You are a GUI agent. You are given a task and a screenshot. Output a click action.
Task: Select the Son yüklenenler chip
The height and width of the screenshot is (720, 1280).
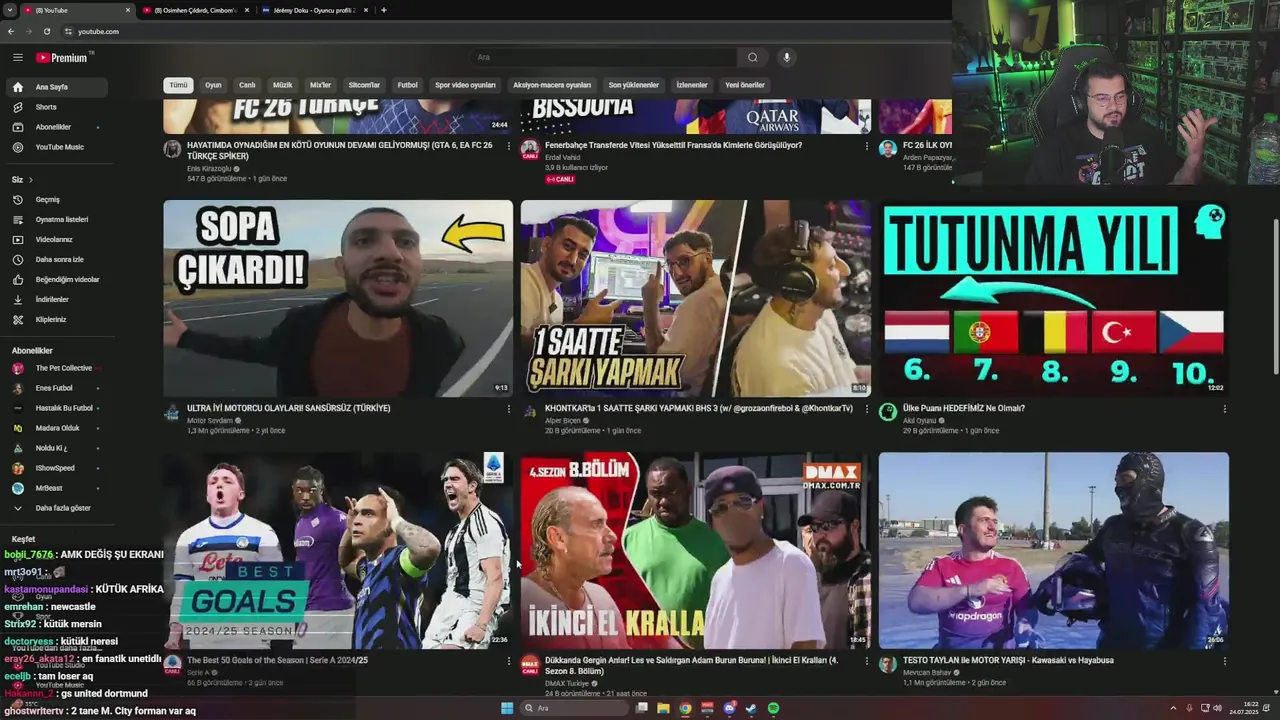pos(634,85)
